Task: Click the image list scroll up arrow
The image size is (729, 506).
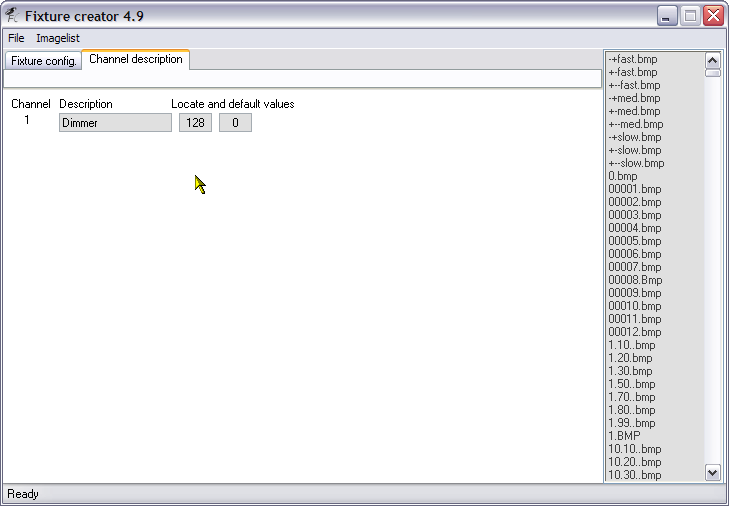Action: (712, 60)
